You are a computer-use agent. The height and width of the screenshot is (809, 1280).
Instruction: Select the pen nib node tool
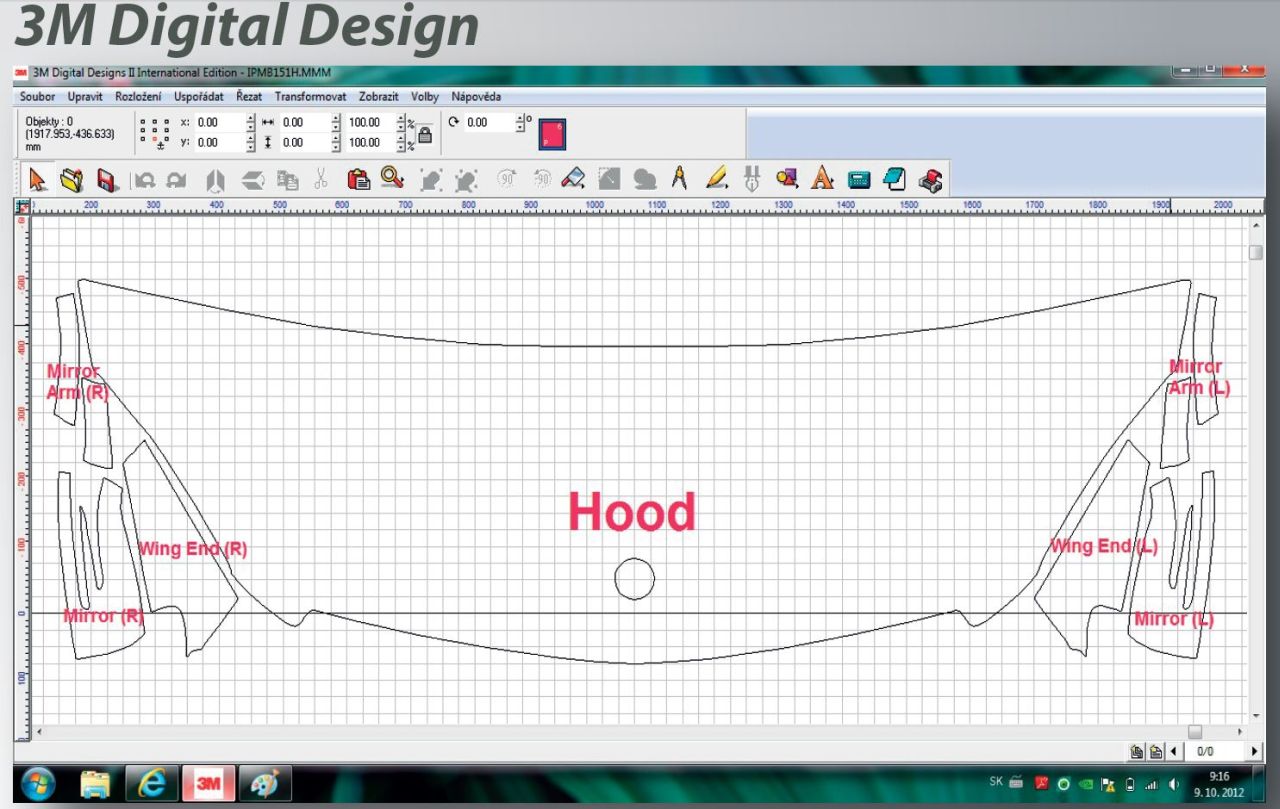753,180
